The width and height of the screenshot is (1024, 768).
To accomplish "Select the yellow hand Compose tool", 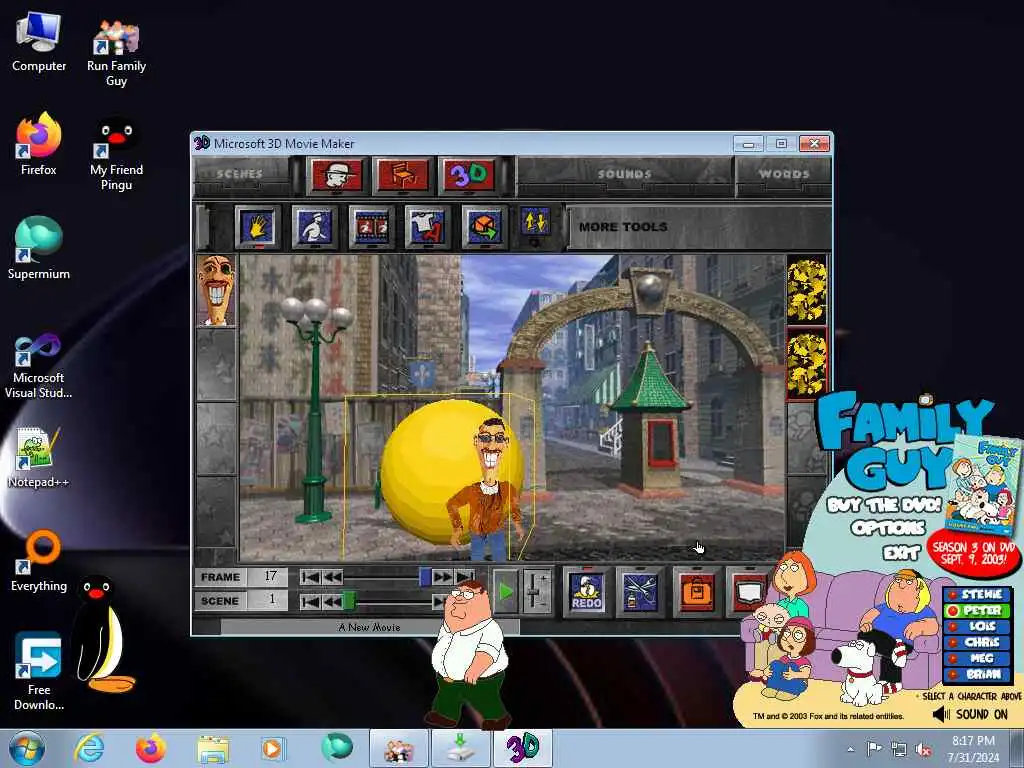I will pos(257,227).
